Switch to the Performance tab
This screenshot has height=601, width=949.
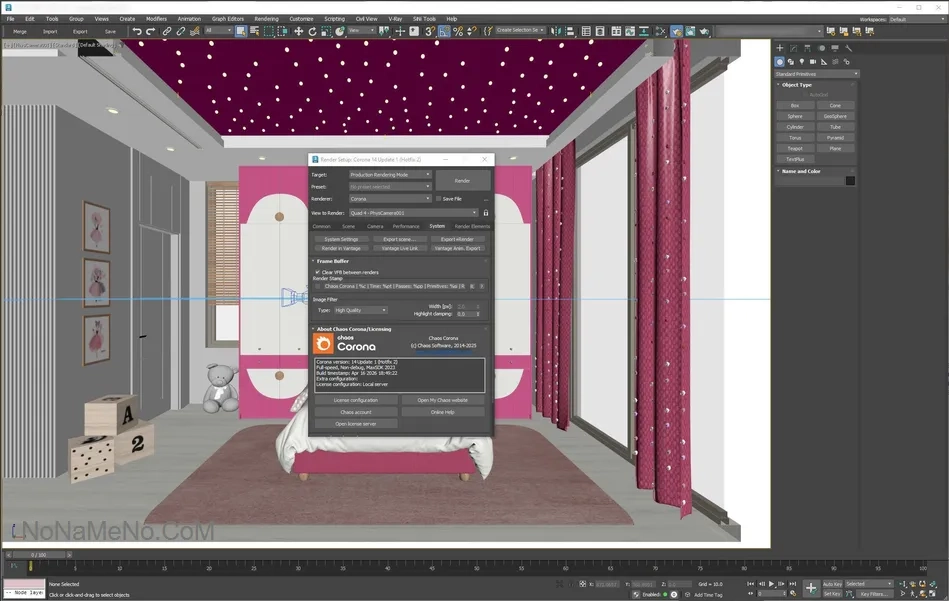click(x=406, y=227)
